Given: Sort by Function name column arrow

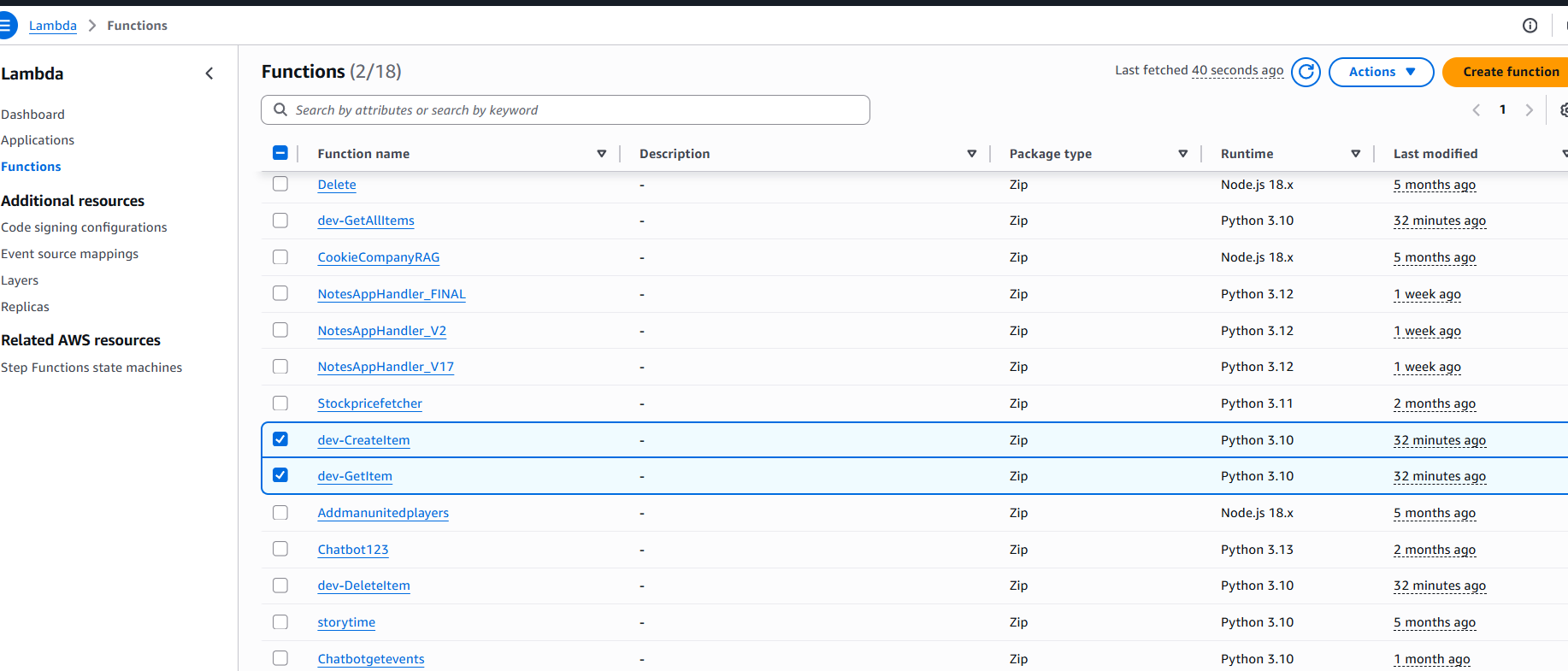Looking at the screenshot, I should coord(601,154).
